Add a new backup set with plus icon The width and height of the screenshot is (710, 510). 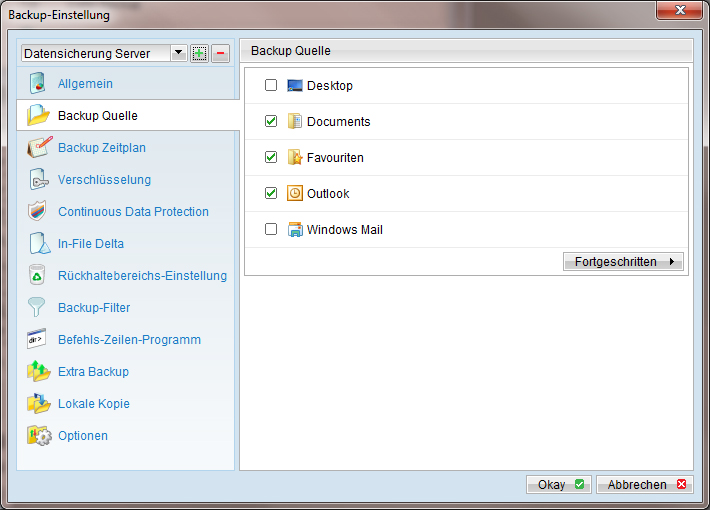pyautogui.click(x=199, y=53)
